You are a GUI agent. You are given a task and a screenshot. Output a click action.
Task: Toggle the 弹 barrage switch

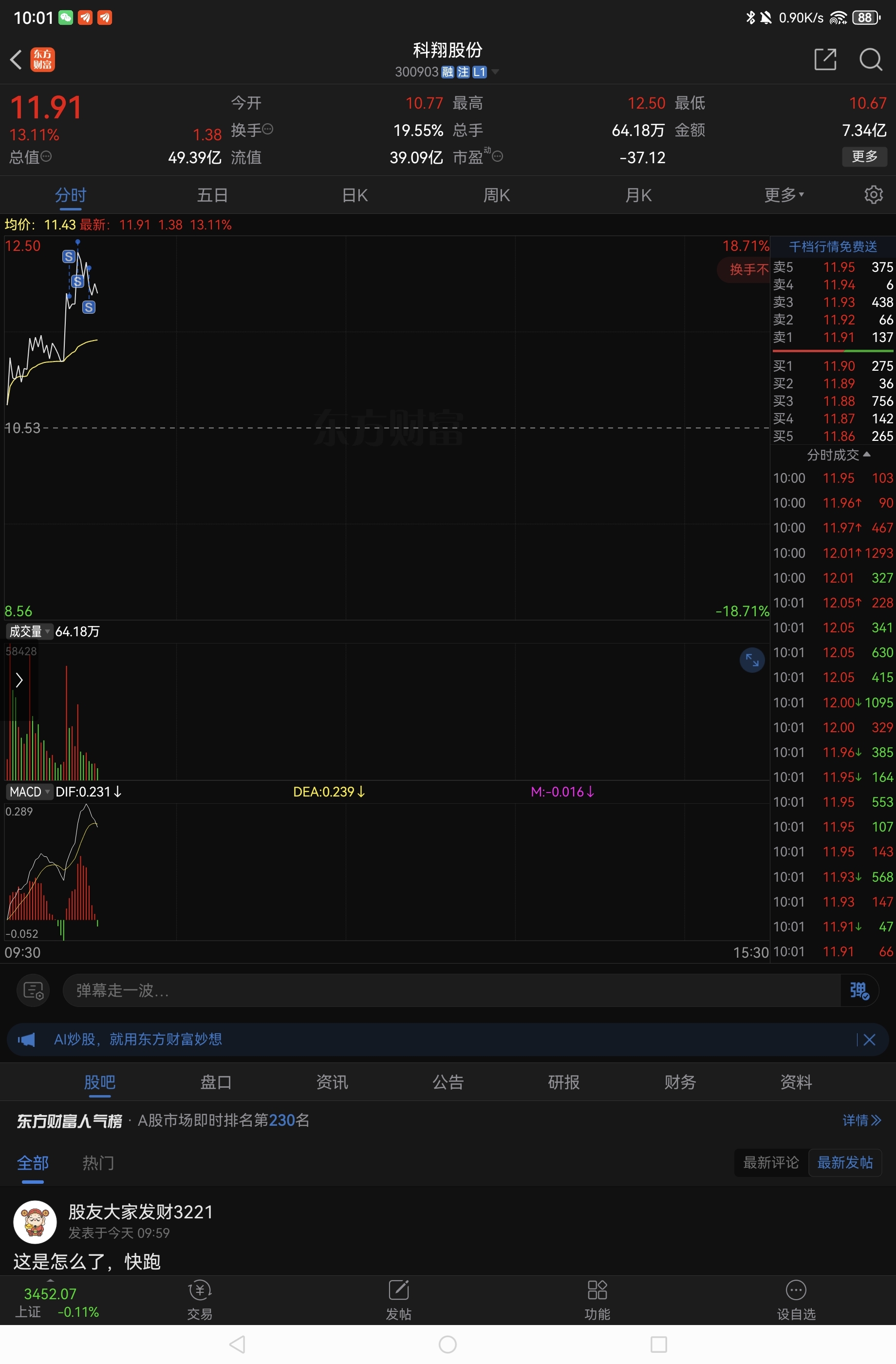[x=859, y=990]
